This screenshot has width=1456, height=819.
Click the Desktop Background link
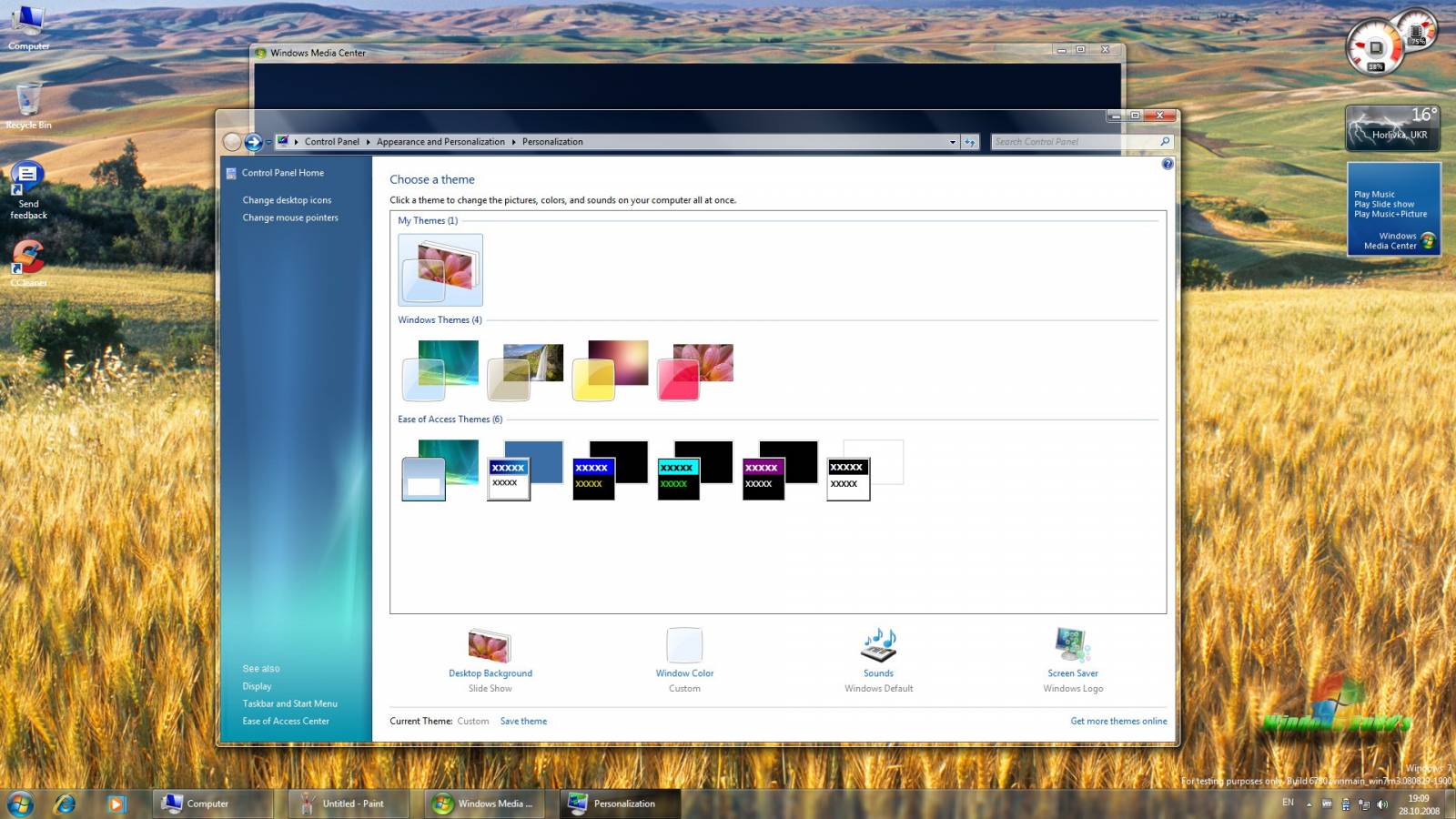point(490,673)
